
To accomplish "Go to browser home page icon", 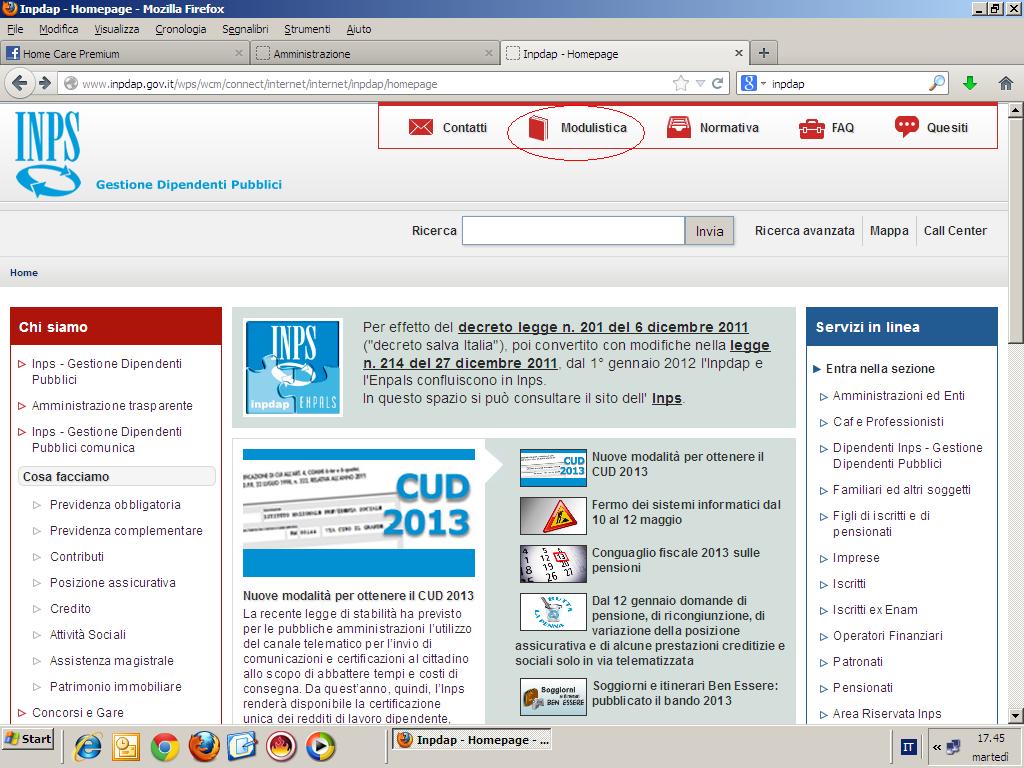I will pos(1006,83).
